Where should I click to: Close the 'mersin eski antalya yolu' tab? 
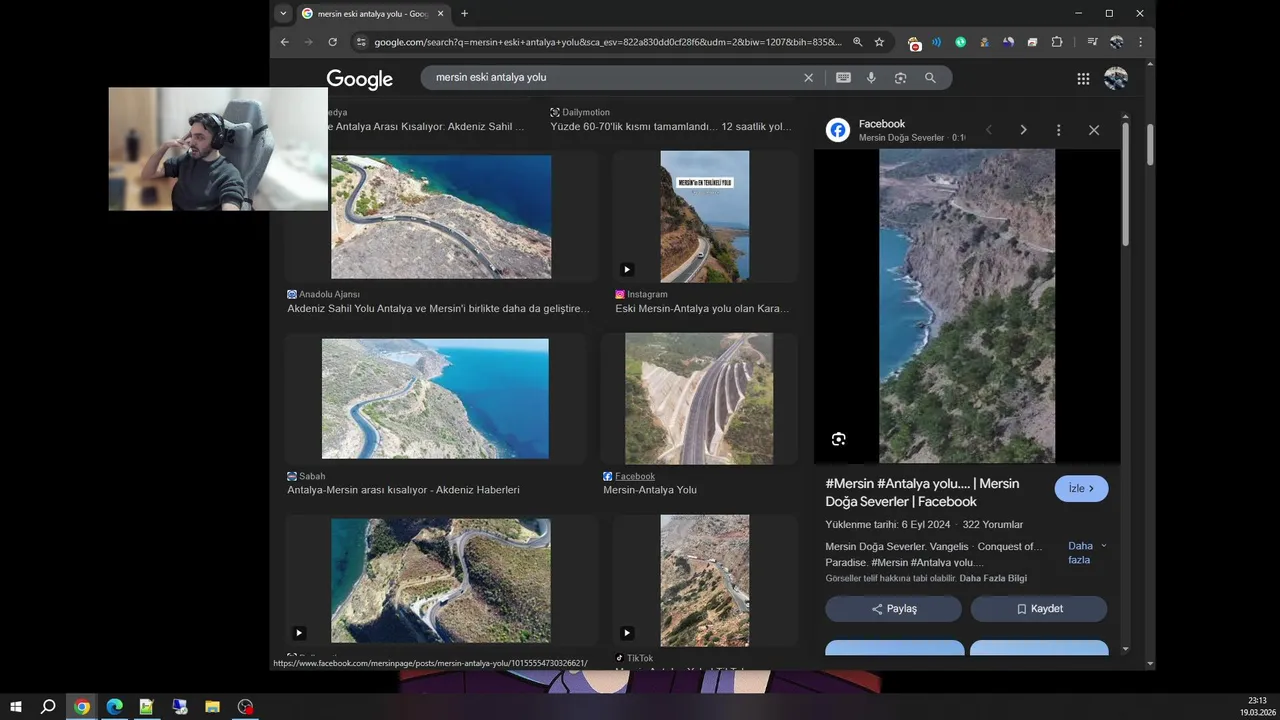pos(440,14)
